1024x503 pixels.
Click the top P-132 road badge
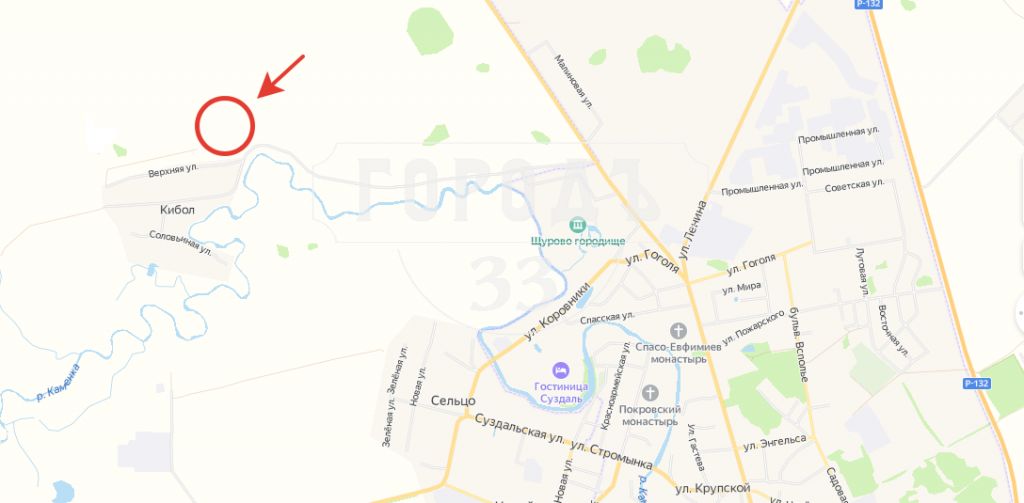869,4
